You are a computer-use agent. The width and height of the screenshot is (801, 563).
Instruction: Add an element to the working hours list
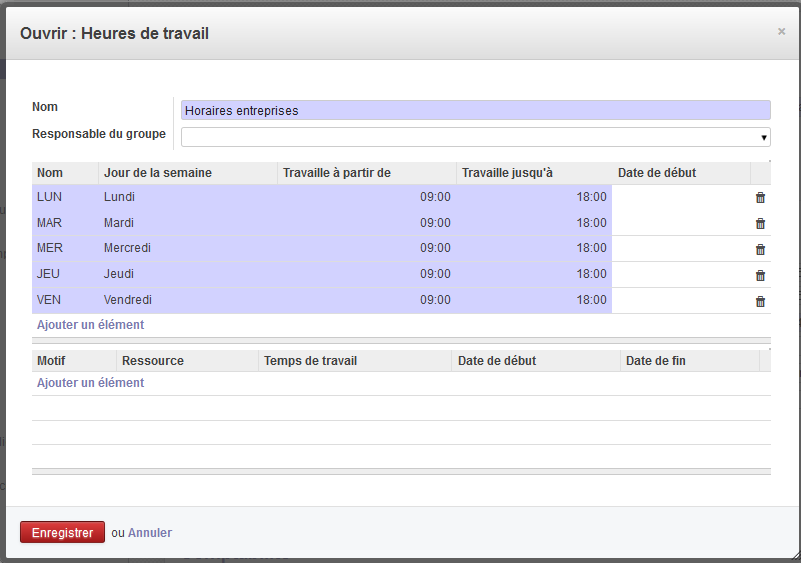coord(90,325)
